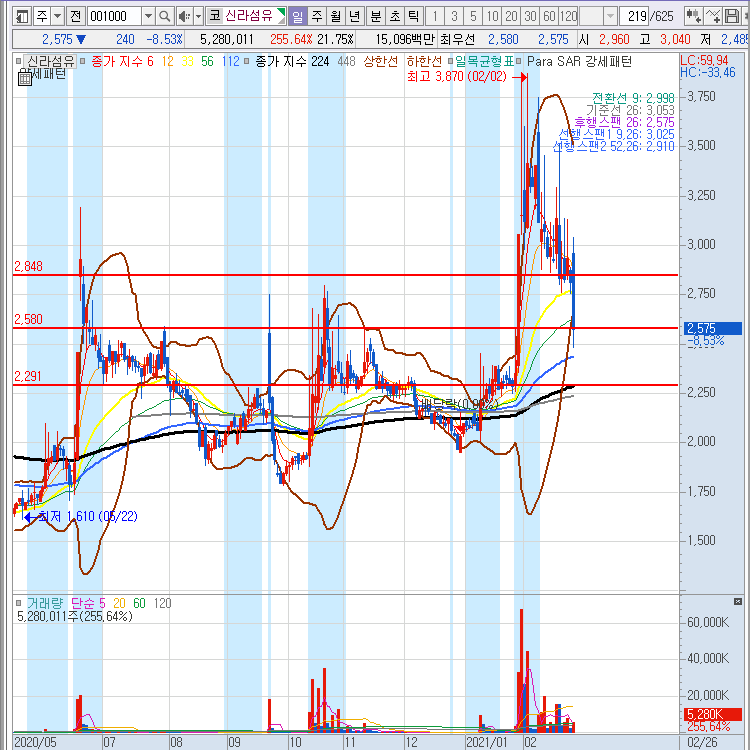Select the 일 daily period tab
This screenshot has height=750, width=750.
coord(298,17)
